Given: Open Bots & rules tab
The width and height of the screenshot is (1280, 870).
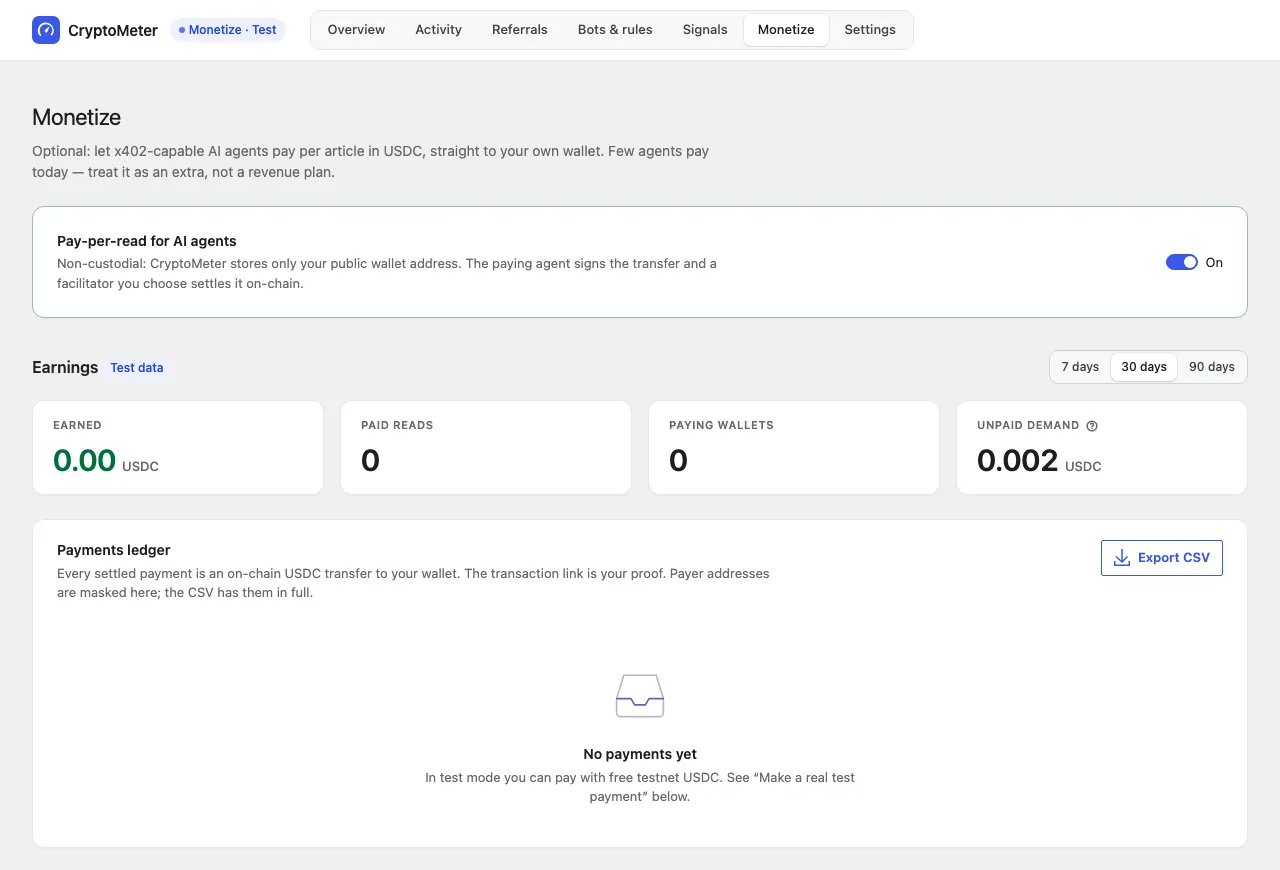Looking at the screenshot, I should pos(615,30).
